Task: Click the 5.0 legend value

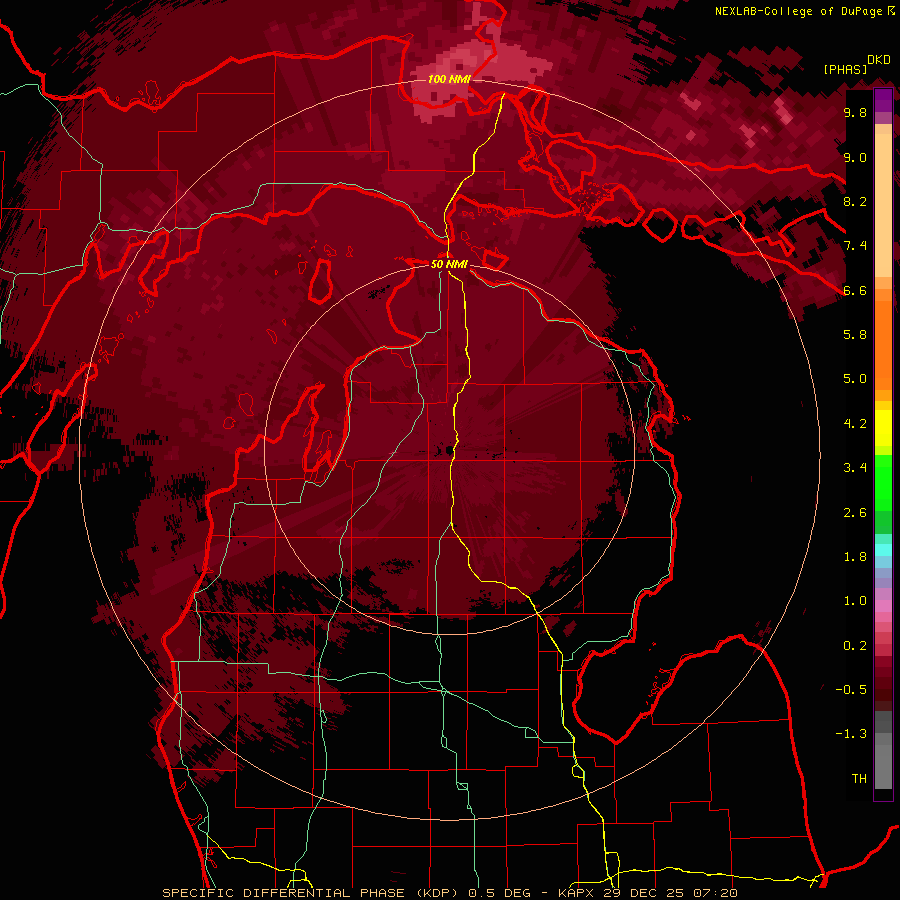Action: coord(855,379)
